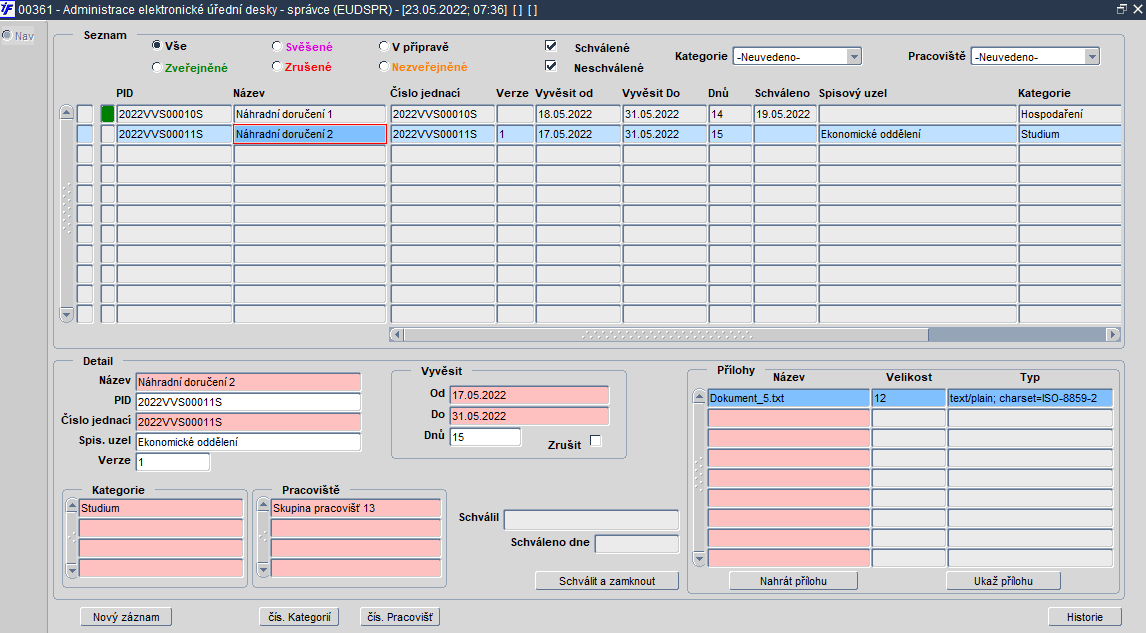
Task: Click right arrow of horizontal table scrollbar
Action: coord(1112,335)
